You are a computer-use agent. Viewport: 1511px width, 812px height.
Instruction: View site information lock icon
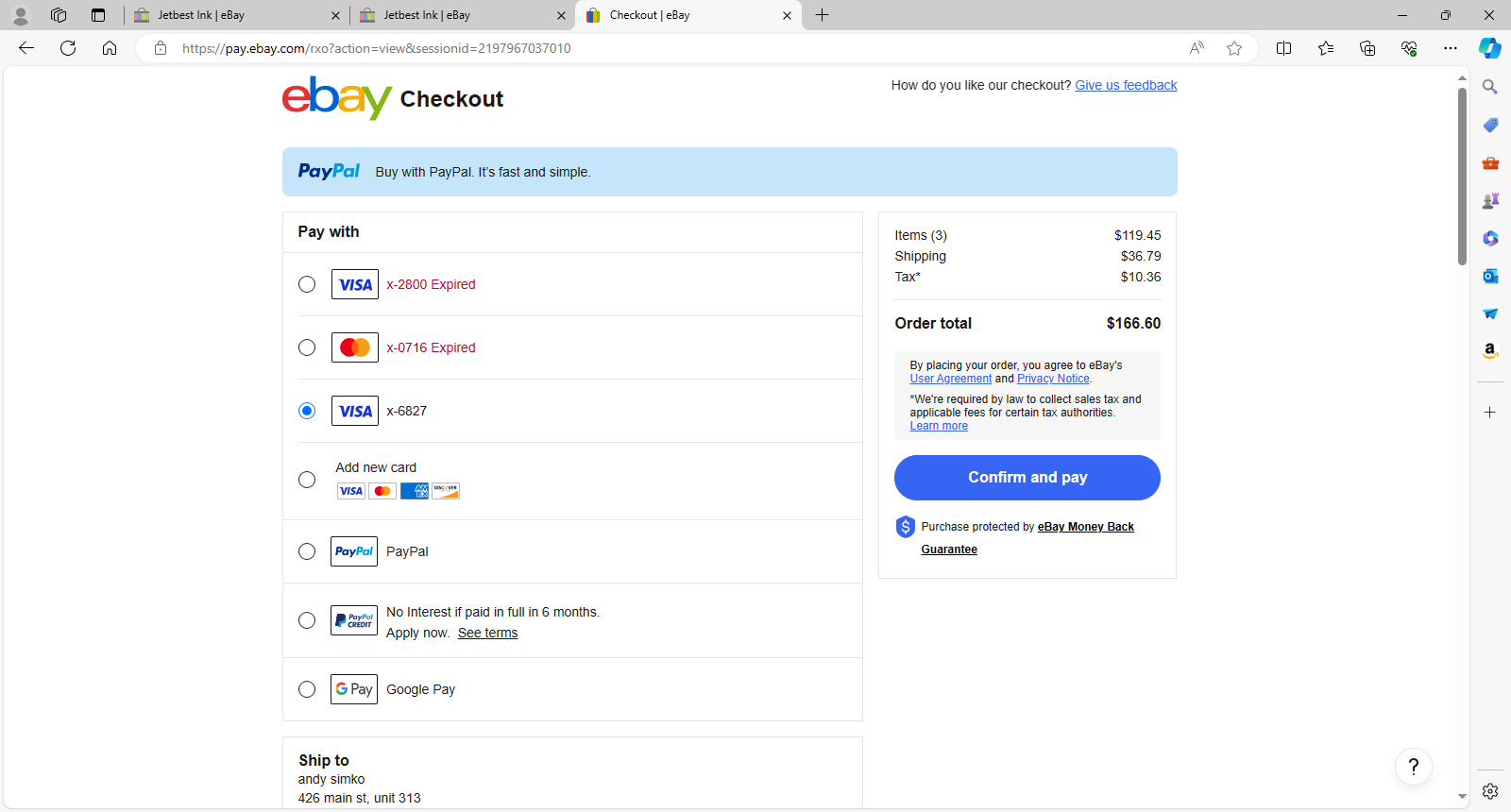click(x=161, y=48)
